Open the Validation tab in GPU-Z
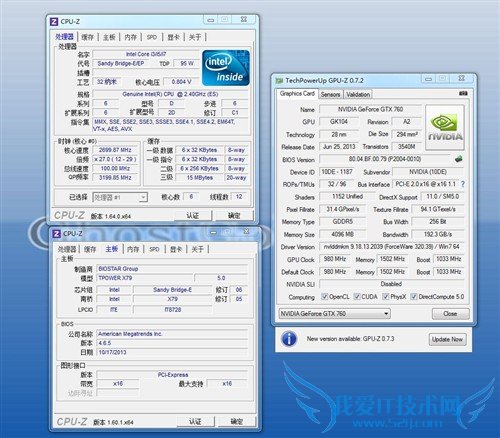 click(358, 95)
